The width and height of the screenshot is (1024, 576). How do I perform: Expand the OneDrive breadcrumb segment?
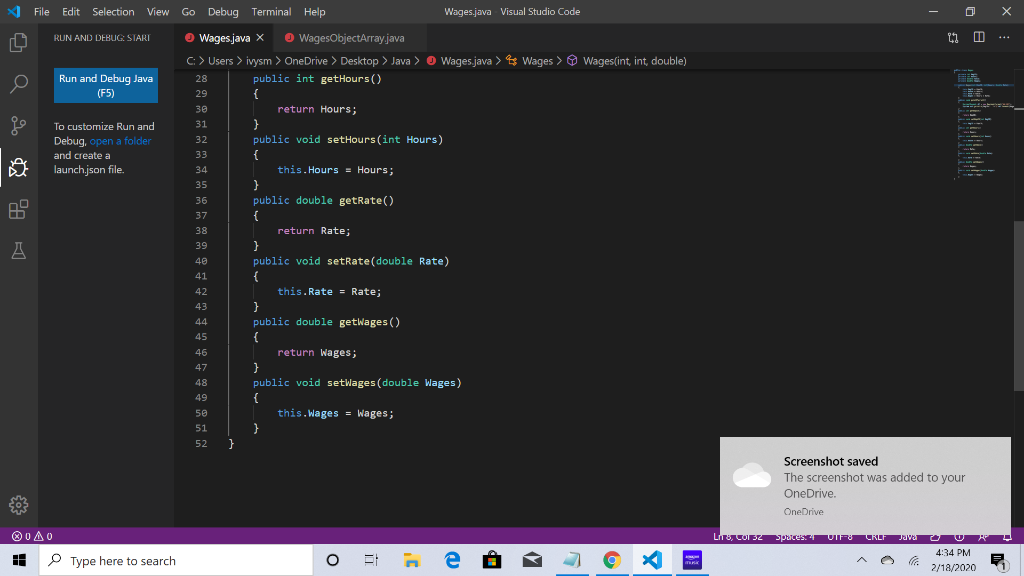(x=306, y=61)
